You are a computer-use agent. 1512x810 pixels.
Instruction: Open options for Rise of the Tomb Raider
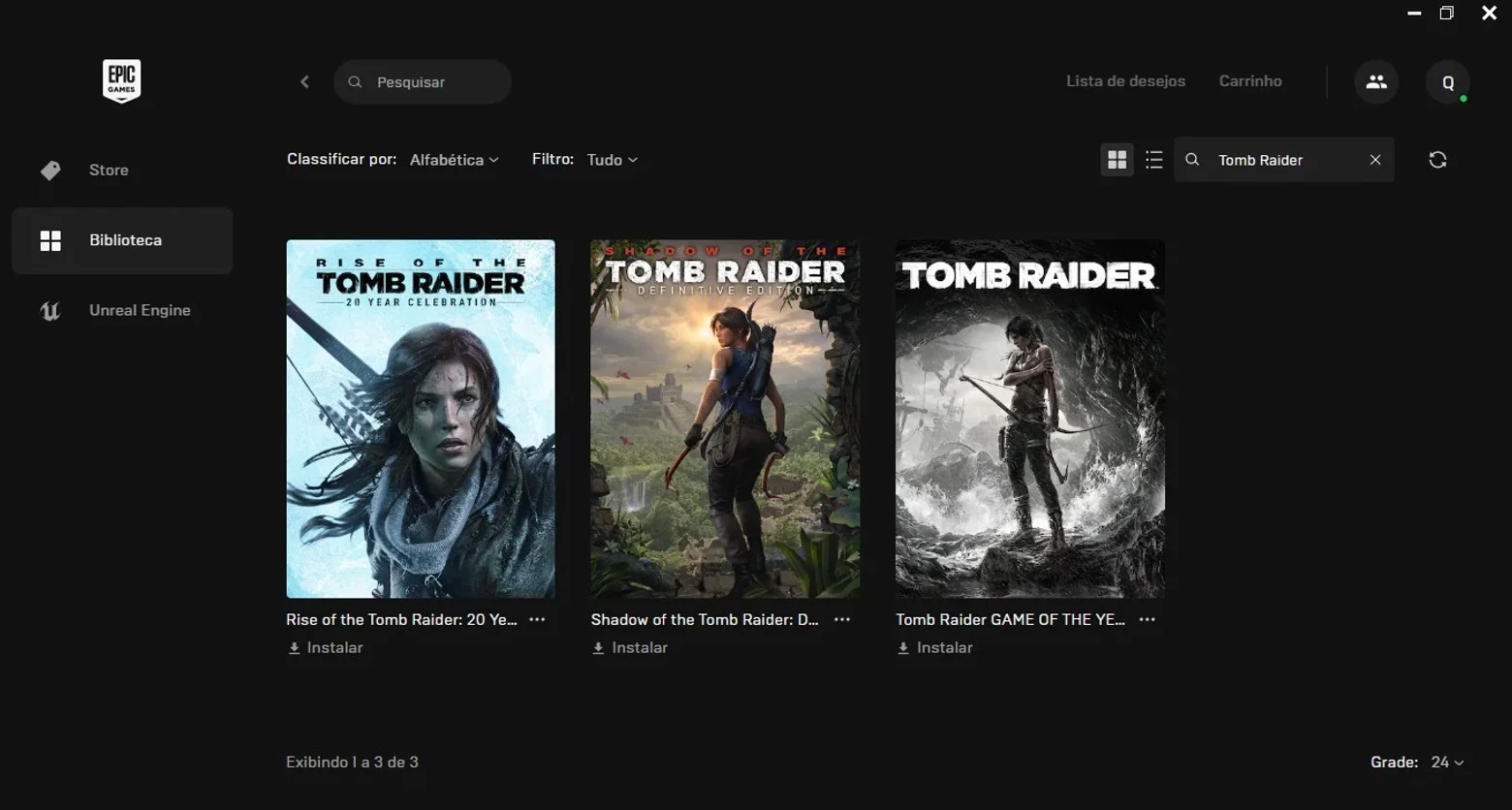point(537,619)
